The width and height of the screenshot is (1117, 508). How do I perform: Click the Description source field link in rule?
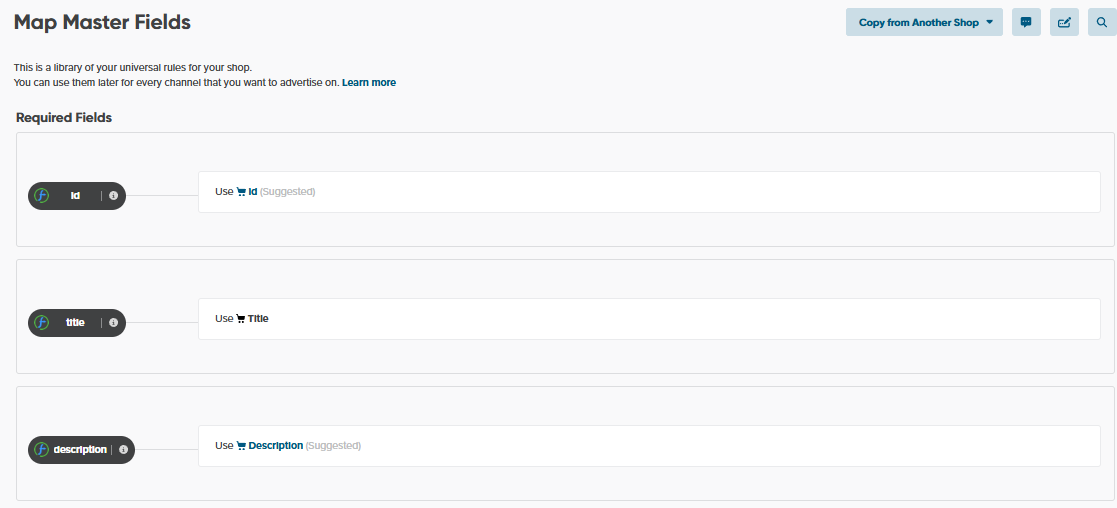(x=275, y=446)
